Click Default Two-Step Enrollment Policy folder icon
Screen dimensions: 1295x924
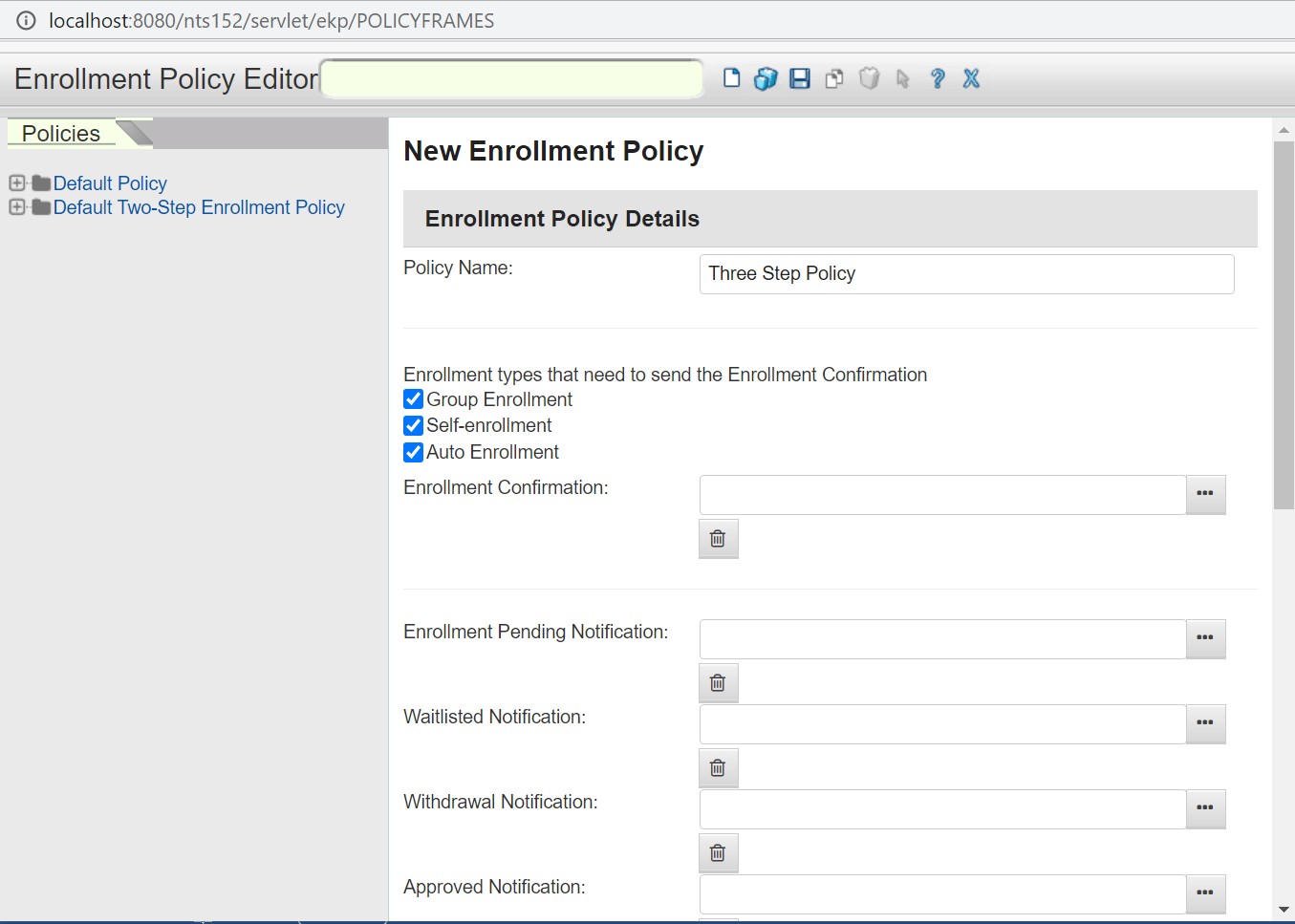41,206
